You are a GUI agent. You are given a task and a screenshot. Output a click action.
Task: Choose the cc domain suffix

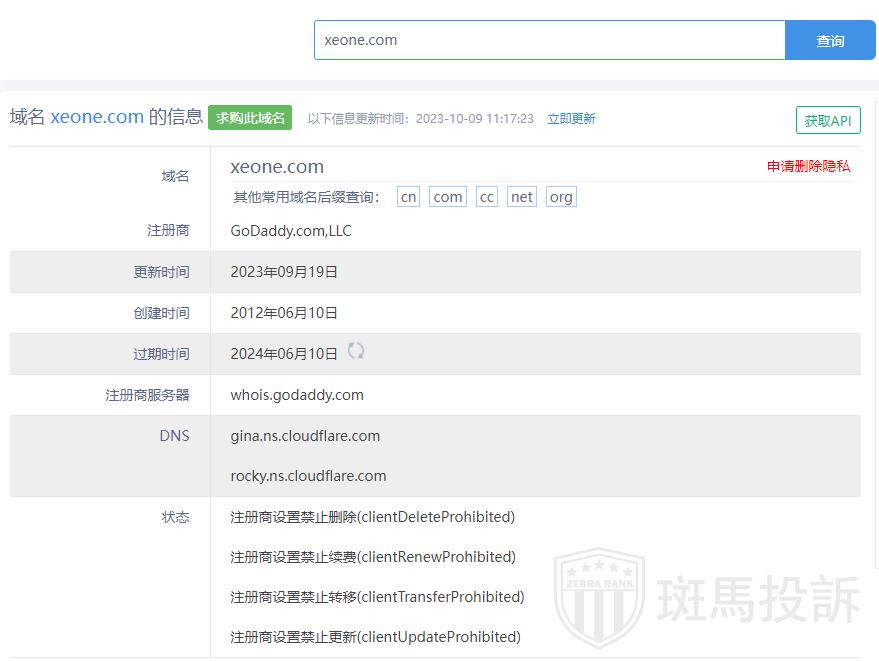(x=486, y=197)
